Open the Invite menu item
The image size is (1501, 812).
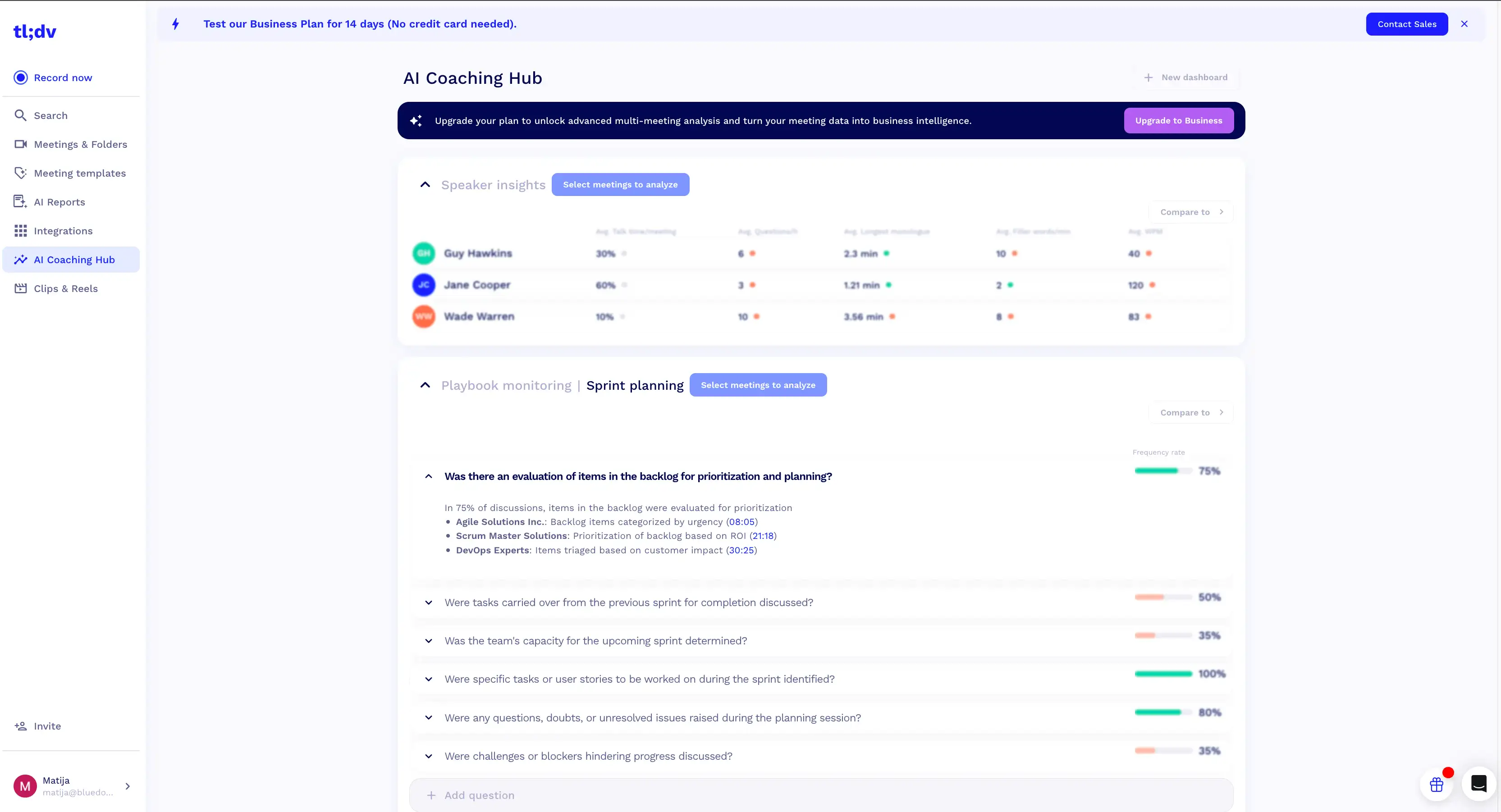[47, 726]
